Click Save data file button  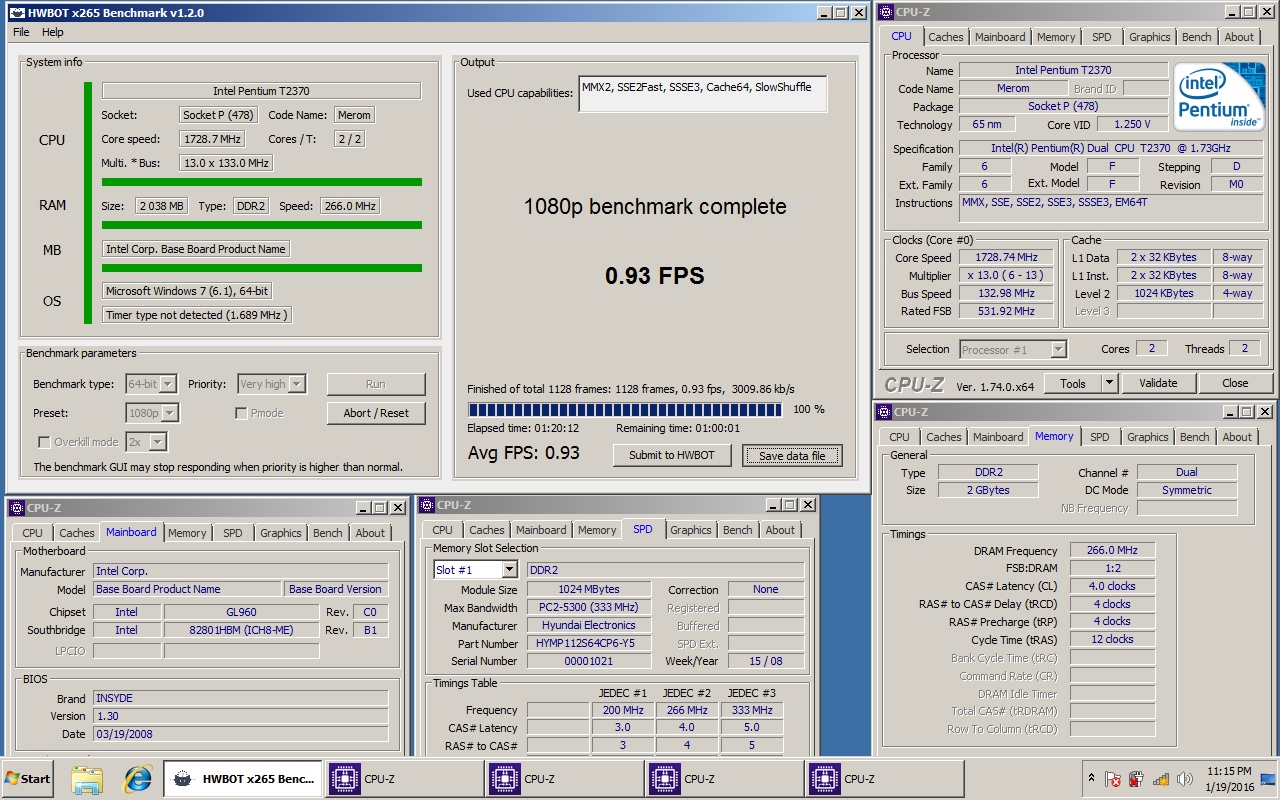tap(792, 455)
